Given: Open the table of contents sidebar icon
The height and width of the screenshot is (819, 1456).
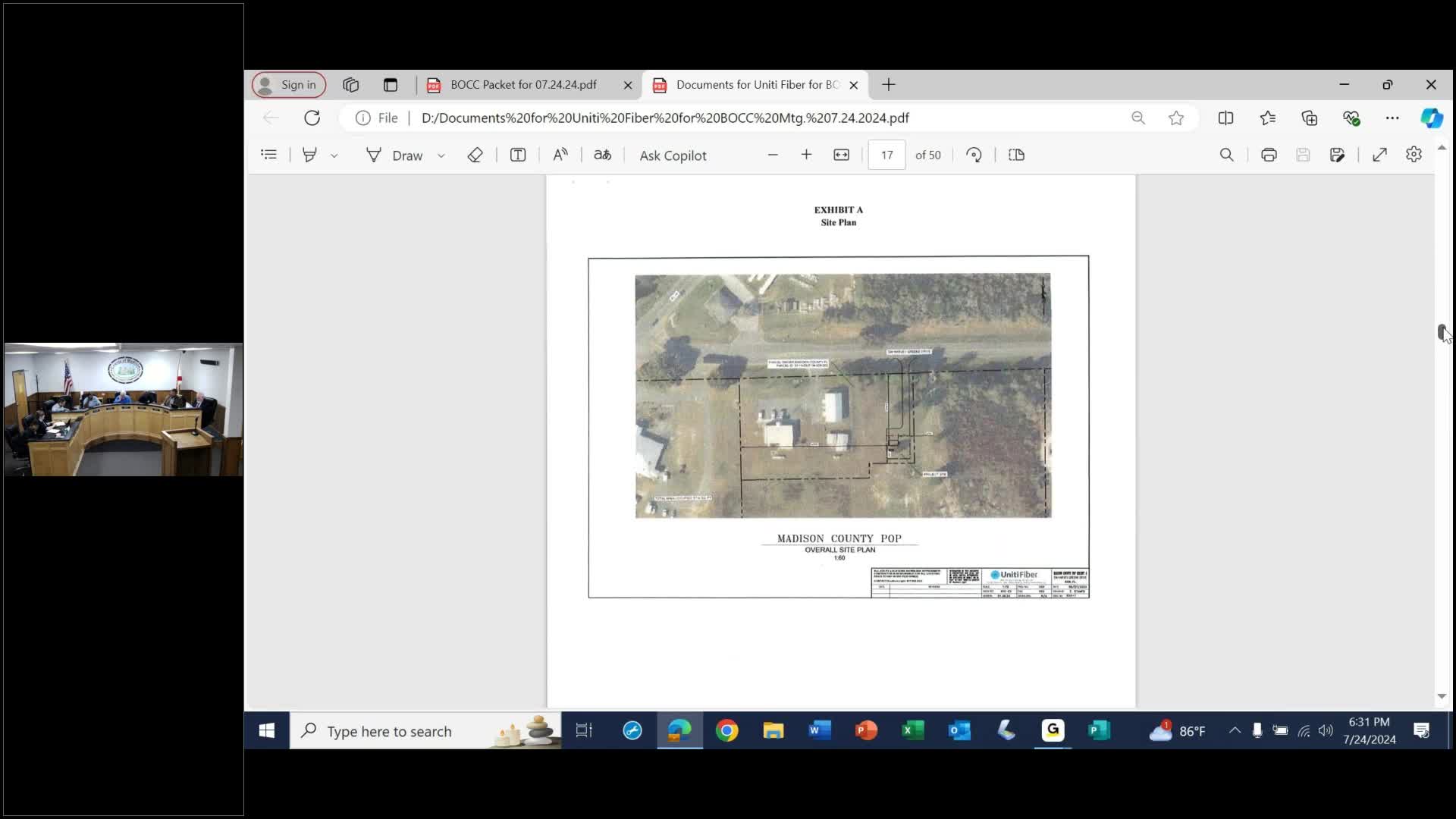Looking at the screenshot, I should (x=268, y=155).
